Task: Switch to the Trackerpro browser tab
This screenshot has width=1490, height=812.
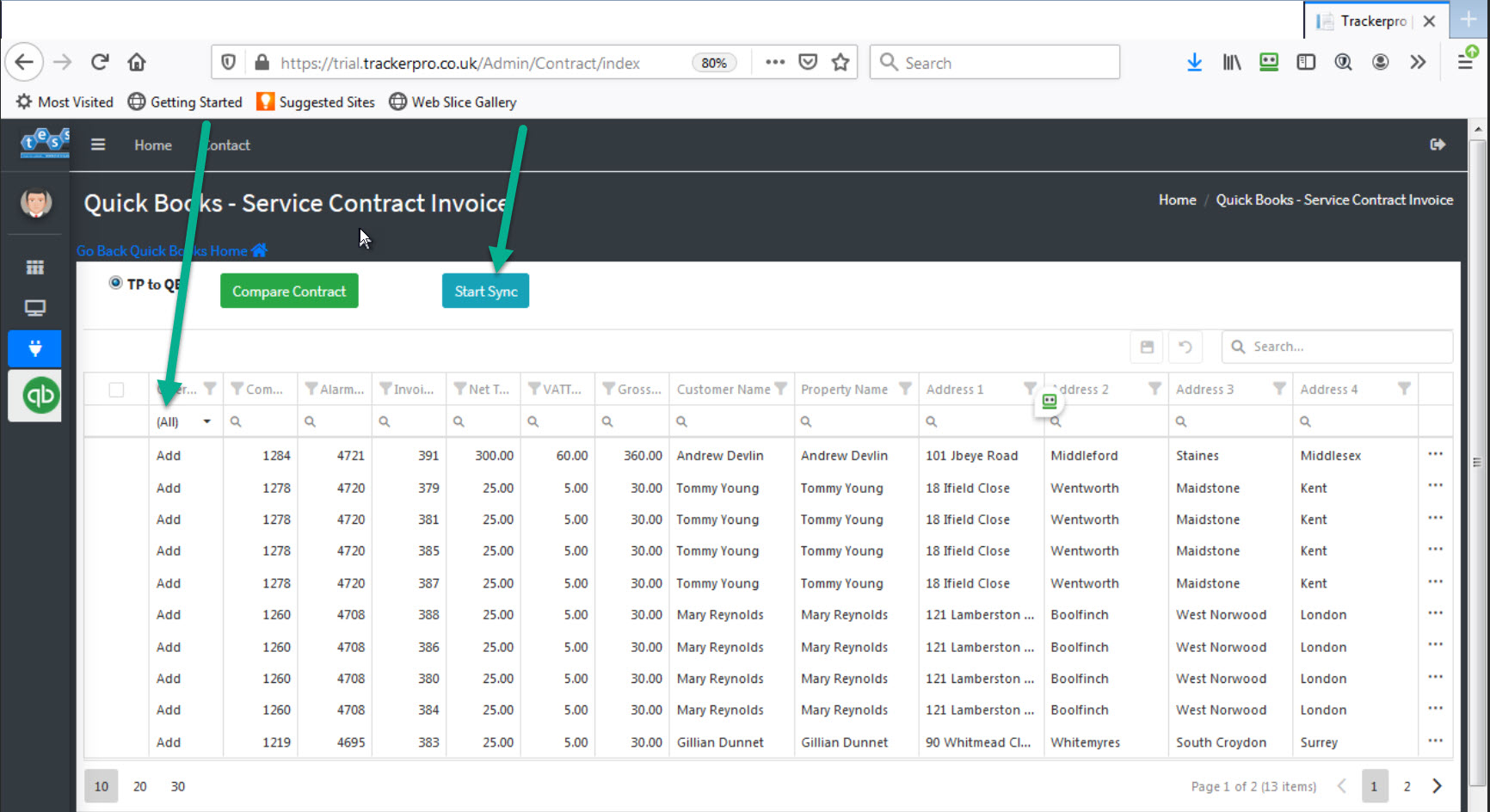Action: (1374, 21)
